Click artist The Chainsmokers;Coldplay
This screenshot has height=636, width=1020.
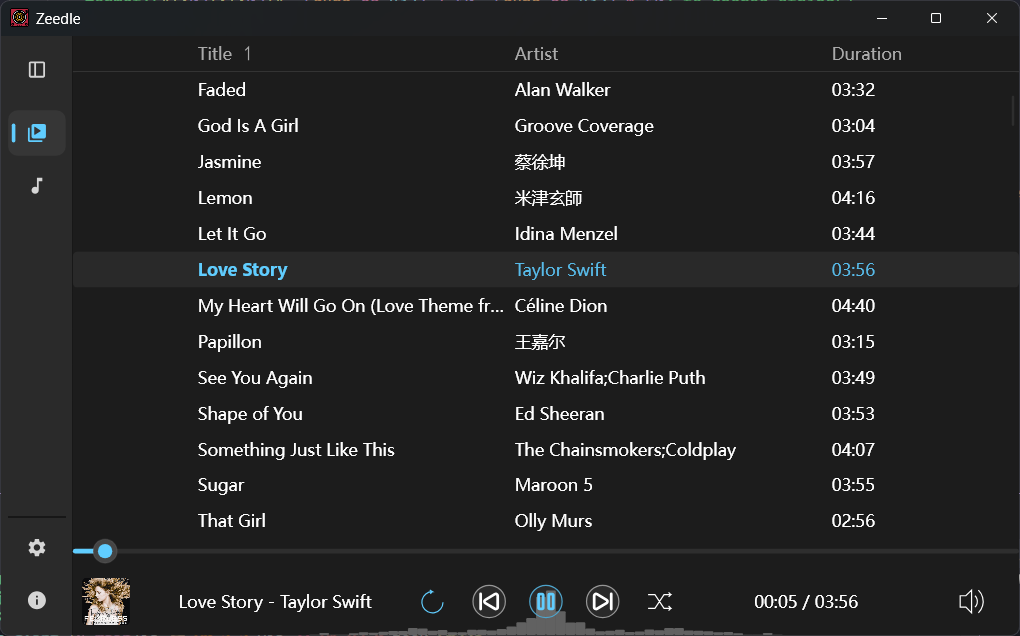pyautogui.click(x=625, y=450)
